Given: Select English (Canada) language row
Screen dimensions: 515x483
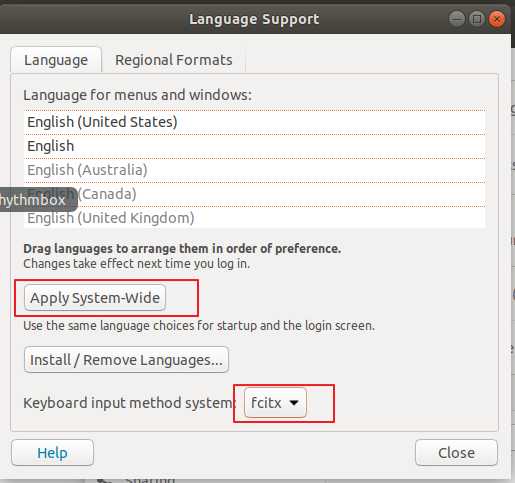Looking at the screenshot, I should coord(255,194).
